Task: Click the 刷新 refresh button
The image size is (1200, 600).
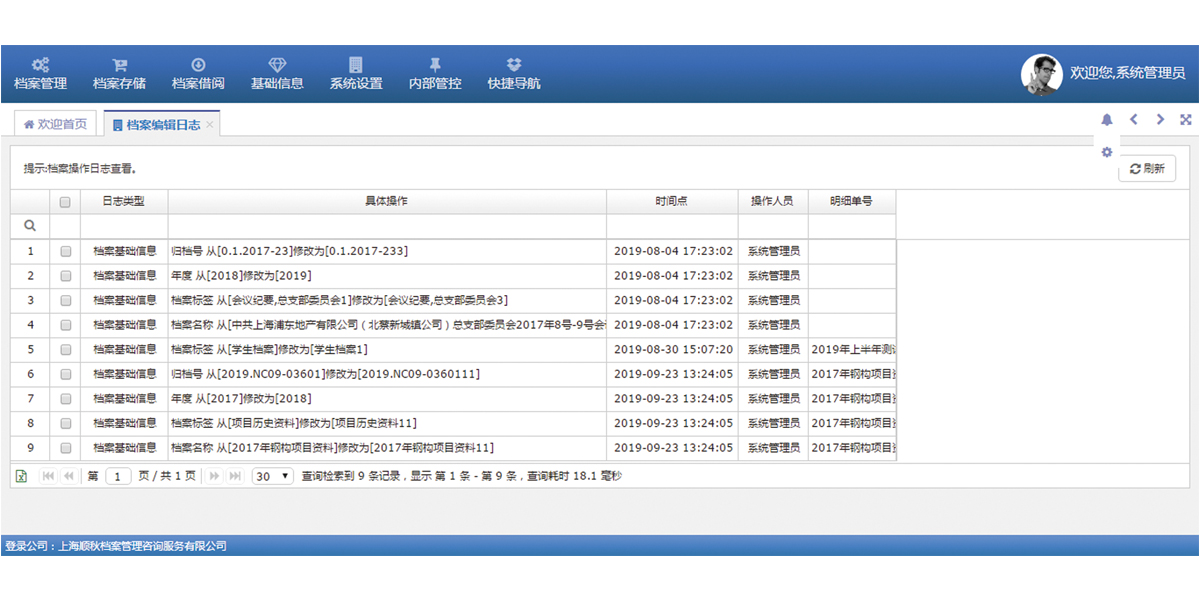Action: click(x=1147, y=169)
